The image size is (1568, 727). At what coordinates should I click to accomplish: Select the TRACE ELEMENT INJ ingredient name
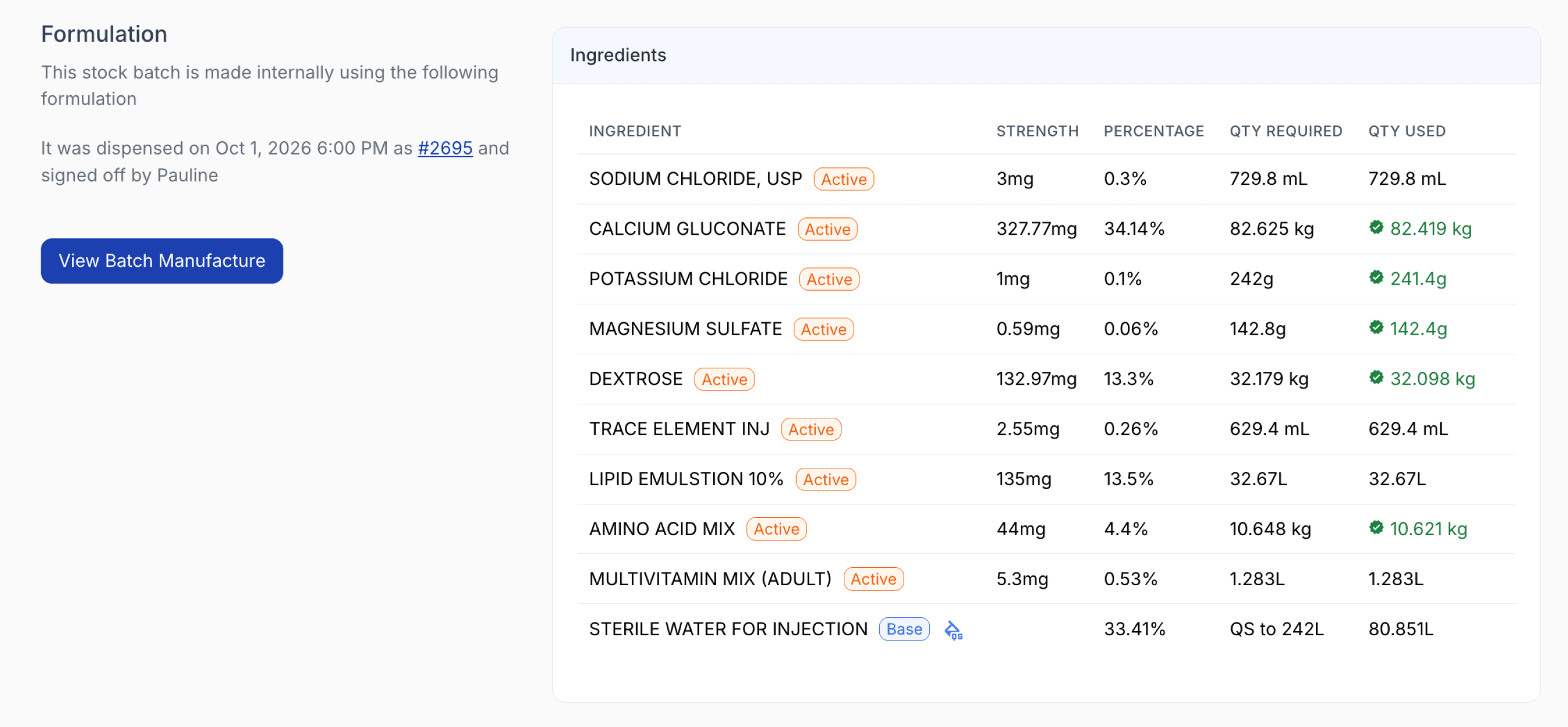(x=679, y=429)
